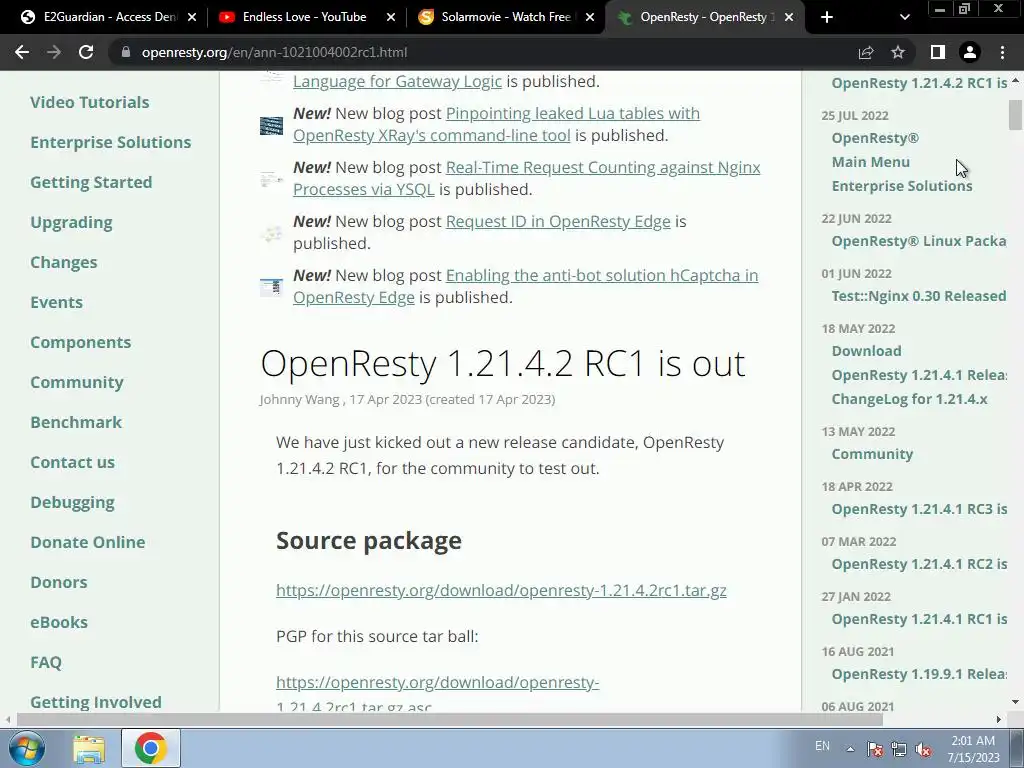Open File Explorer from taskbar
This screenshot has height=768, width=1024.
pos(89,748)
